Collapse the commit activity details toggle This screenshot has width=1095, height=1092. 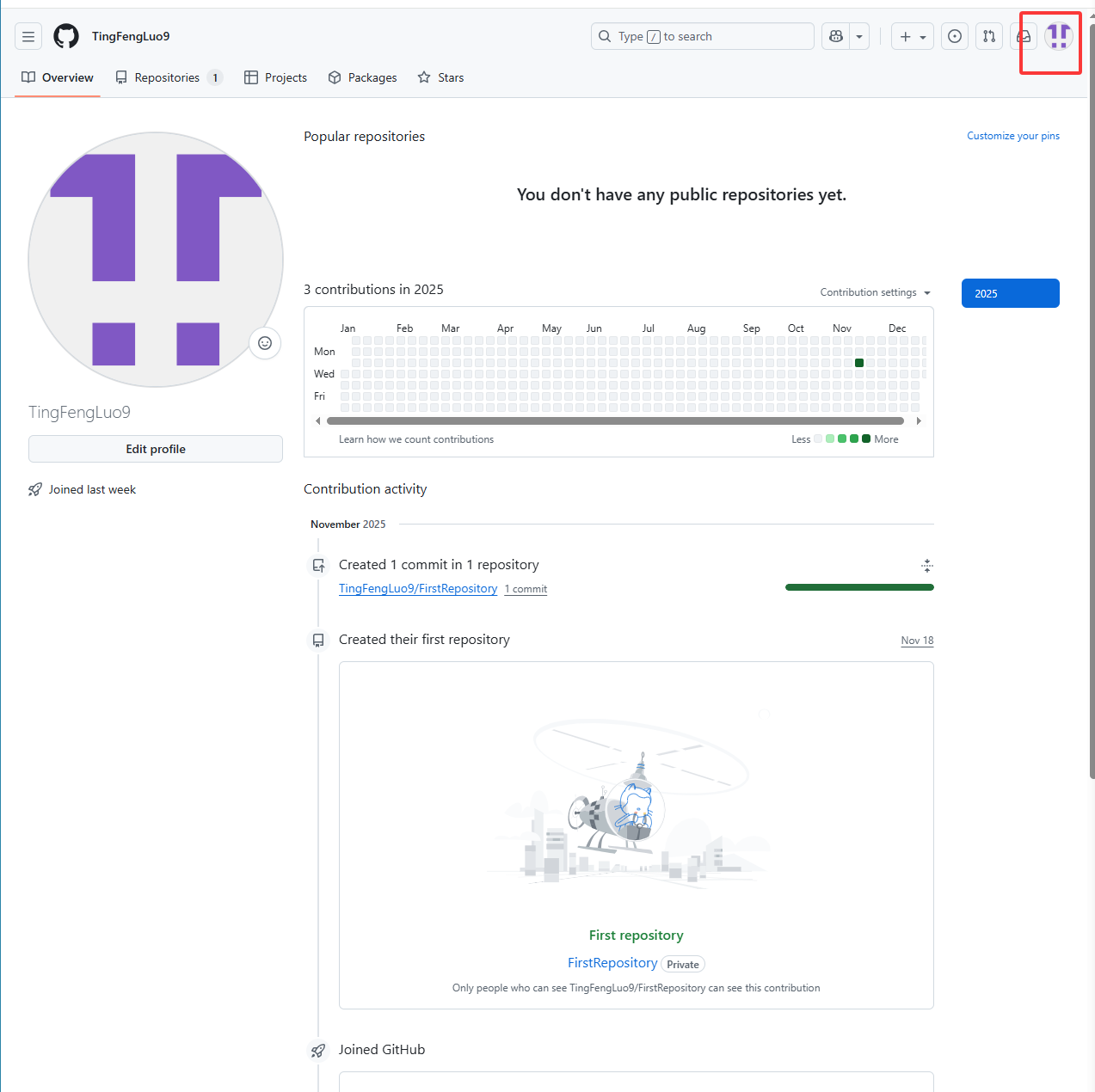(x=926, y=565)
